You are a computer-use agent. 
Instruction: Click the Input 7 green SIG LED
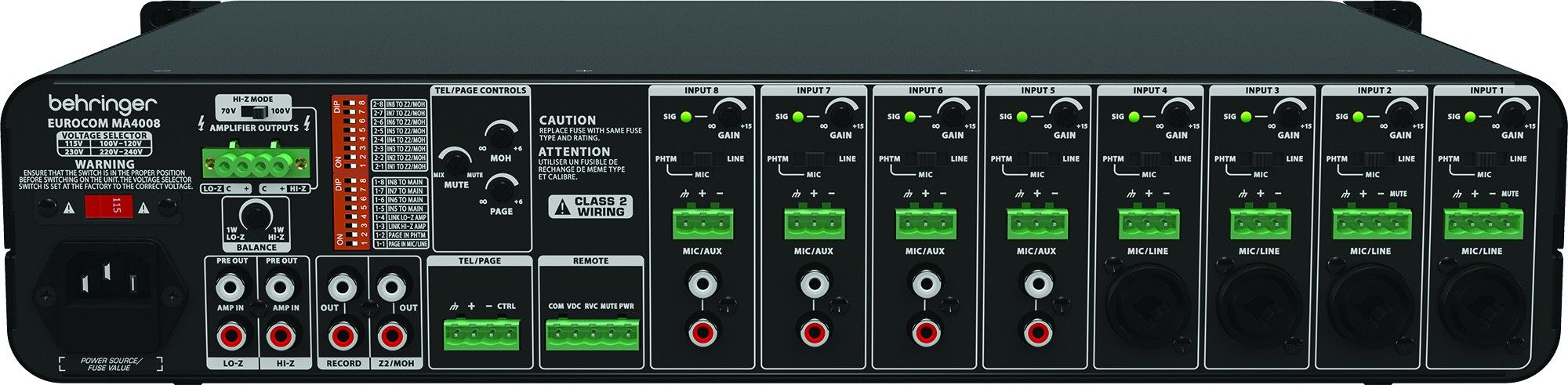798,117
